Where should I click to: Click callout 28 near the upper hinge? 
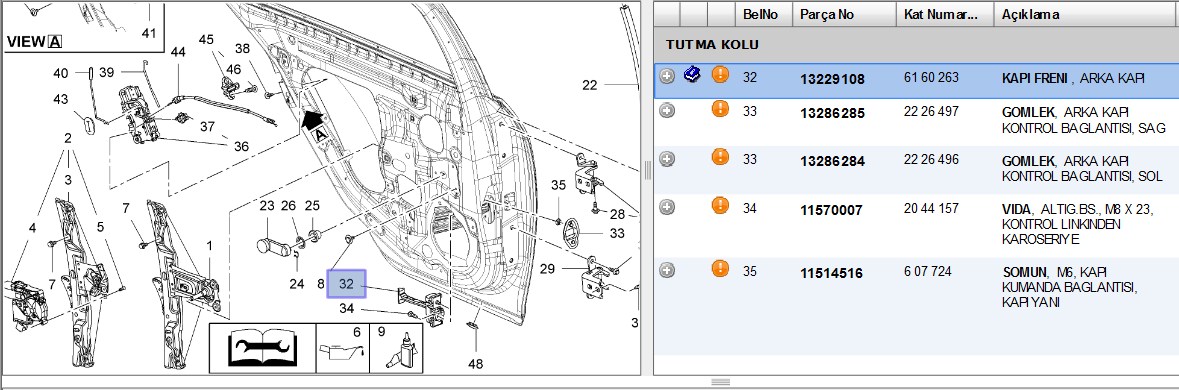coord(617,214)
